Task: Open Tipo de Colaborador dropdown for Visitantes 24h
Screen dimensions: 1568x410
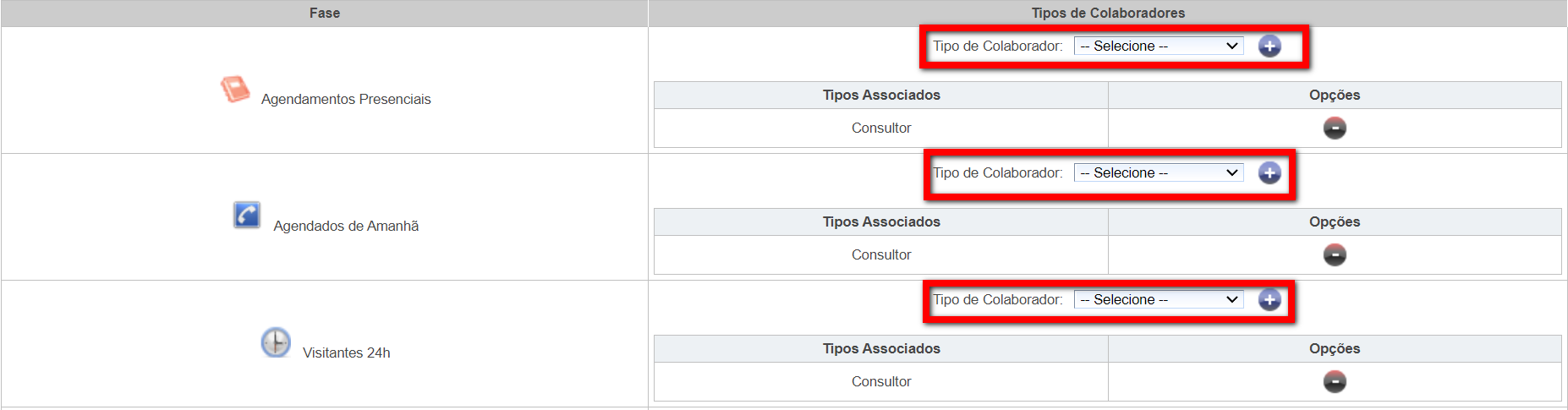Action: [x=1158, y=300]
